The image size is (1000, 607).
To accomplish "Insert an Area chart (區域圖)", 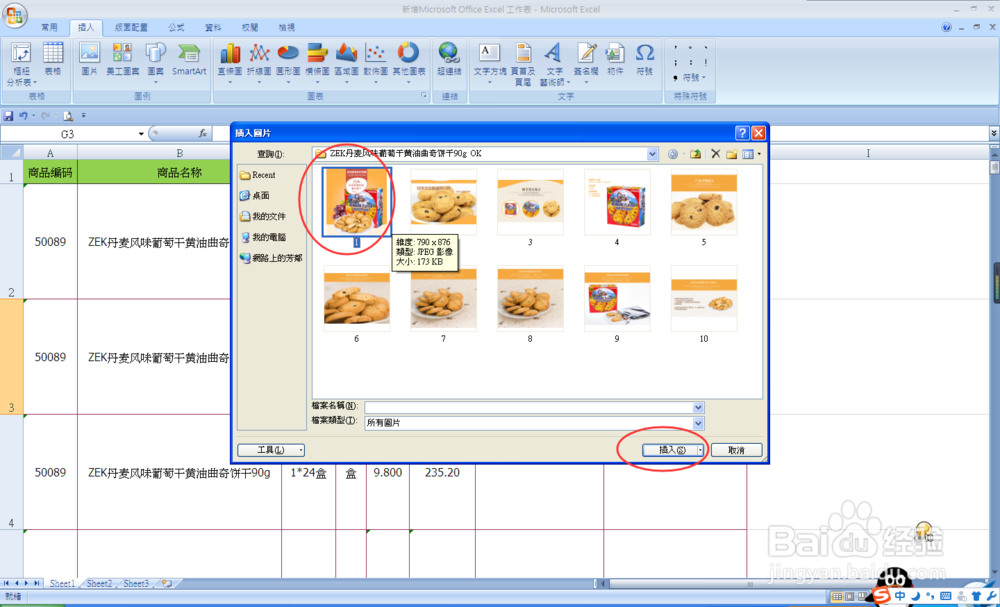I will 346,54.
